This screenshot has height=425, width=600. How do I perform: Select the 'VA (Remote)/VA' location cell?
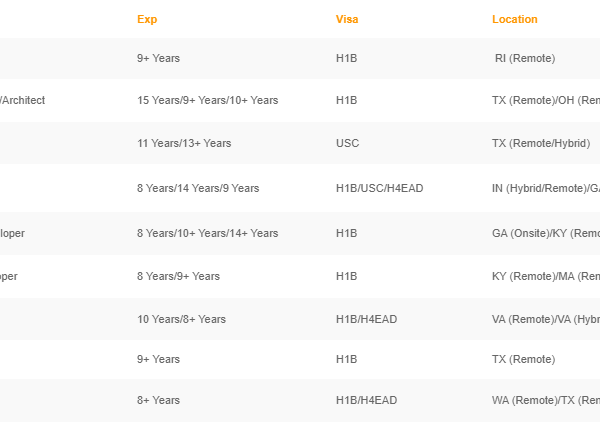pyautogui.click(x=545, y=319)
